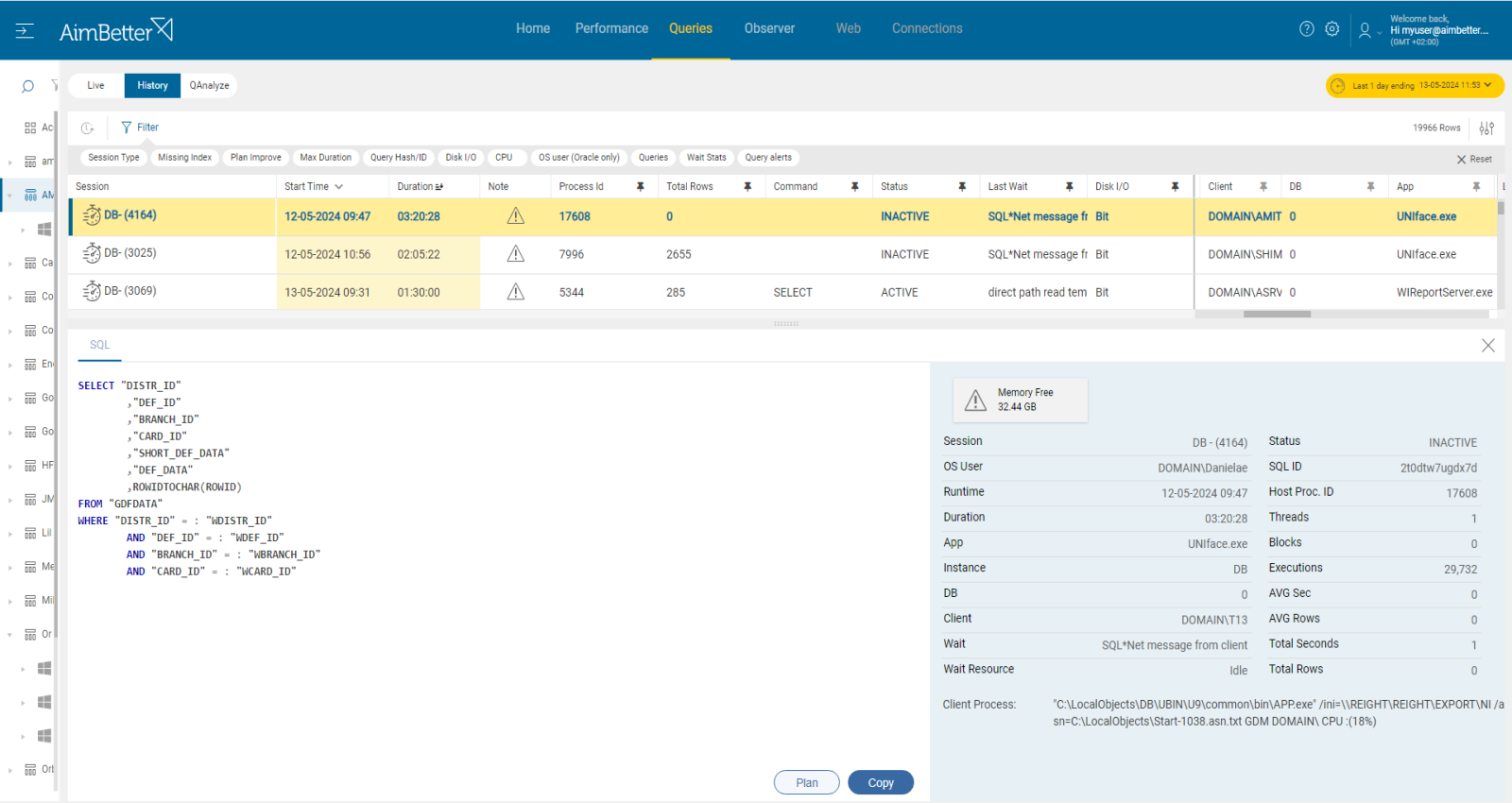The width and height of the screenshot is (1512, 803).
Task: Select the JM database icon in sidebar
Action: coord(30,500)
